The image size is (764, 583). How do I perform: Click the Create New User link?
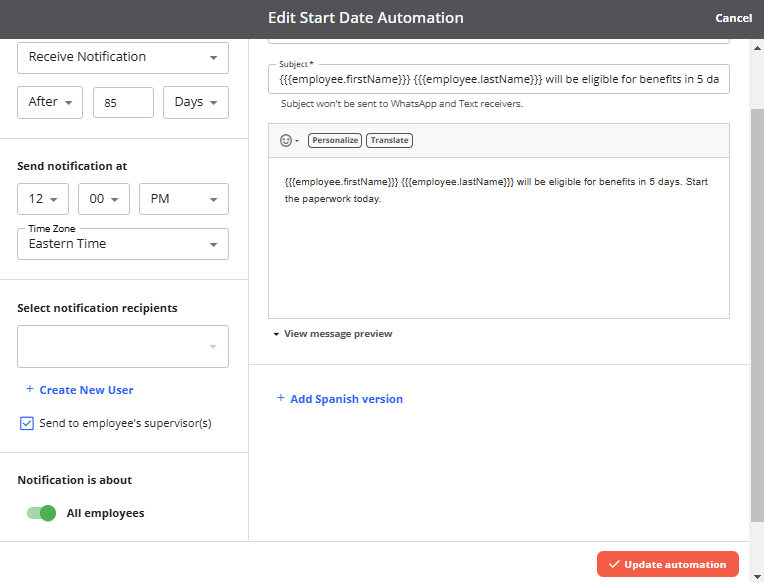(86, 390)
